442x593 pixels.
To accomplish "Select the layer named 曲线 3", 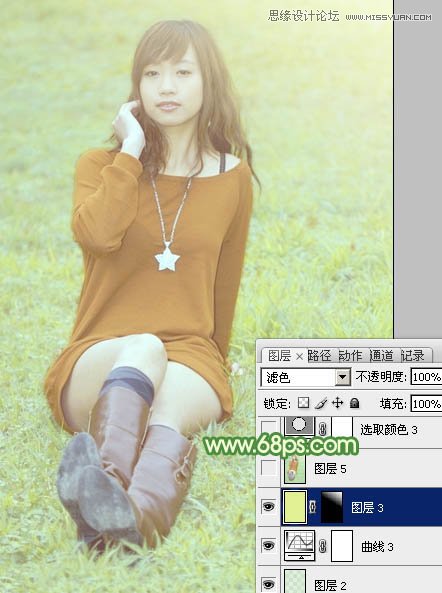I will pos(377,546).
